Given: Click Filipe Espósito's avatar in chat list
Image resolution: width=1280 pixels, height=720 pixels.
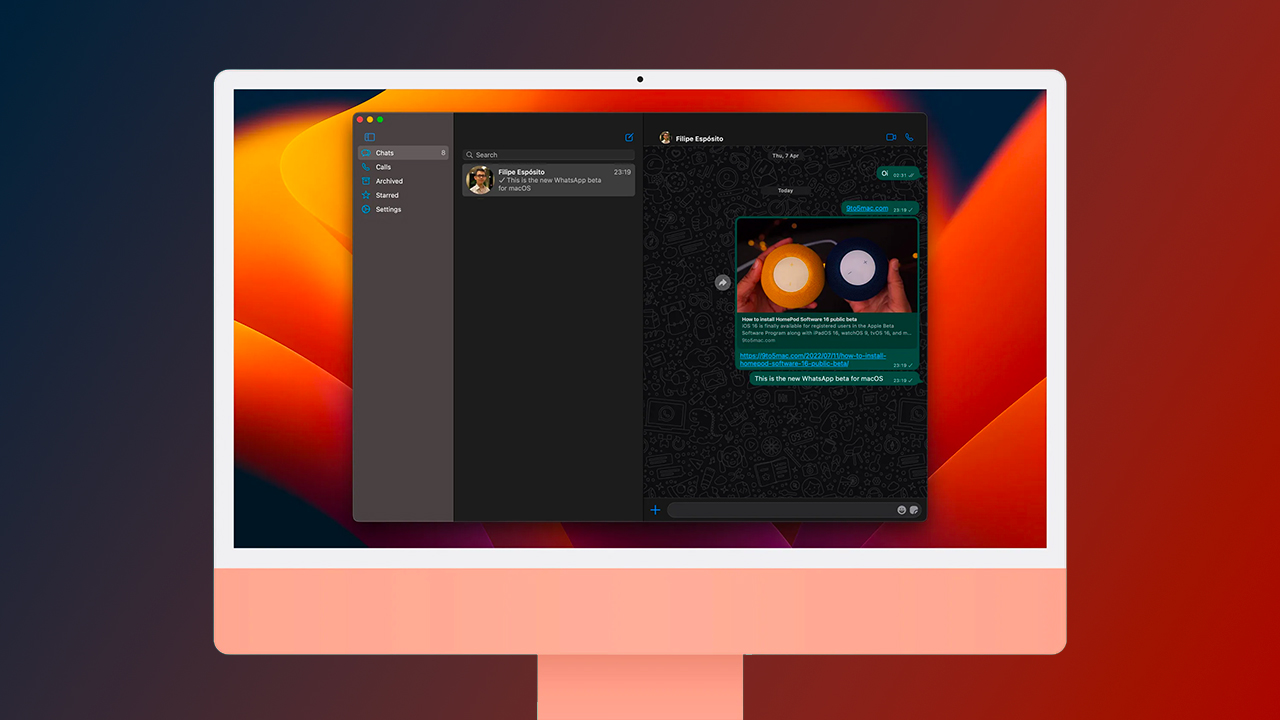Looking at the screenshot, I should tap(480, 180).
